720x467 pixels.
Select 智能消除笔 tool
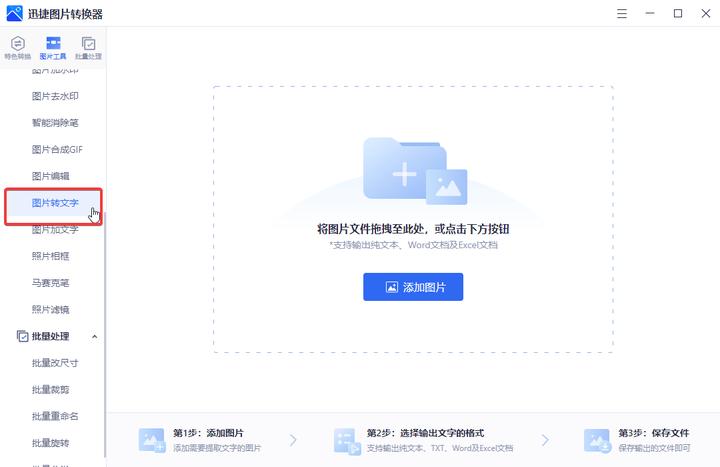coord(55,123)
